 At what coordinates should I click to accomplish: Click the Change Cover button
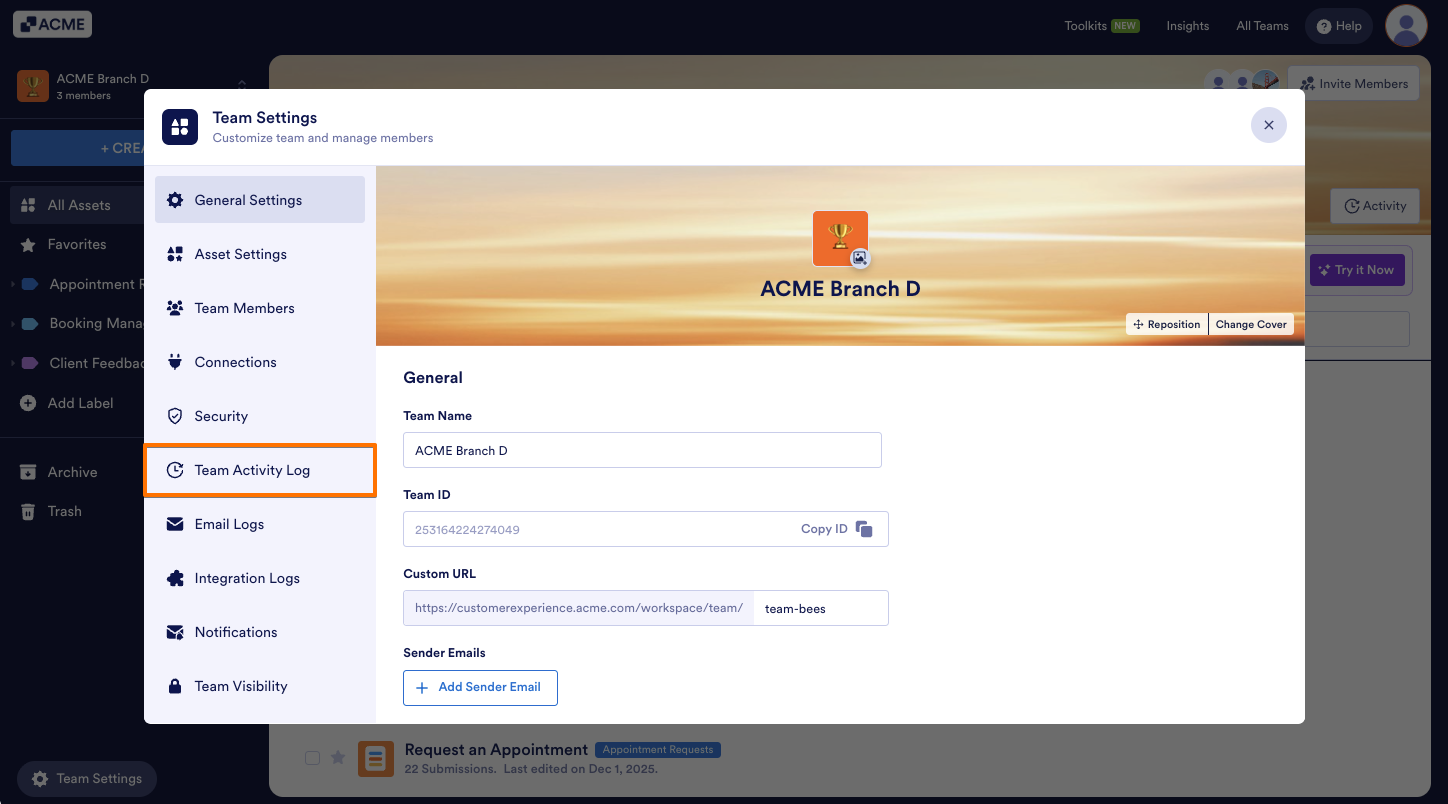click(x=1251, y=324)
